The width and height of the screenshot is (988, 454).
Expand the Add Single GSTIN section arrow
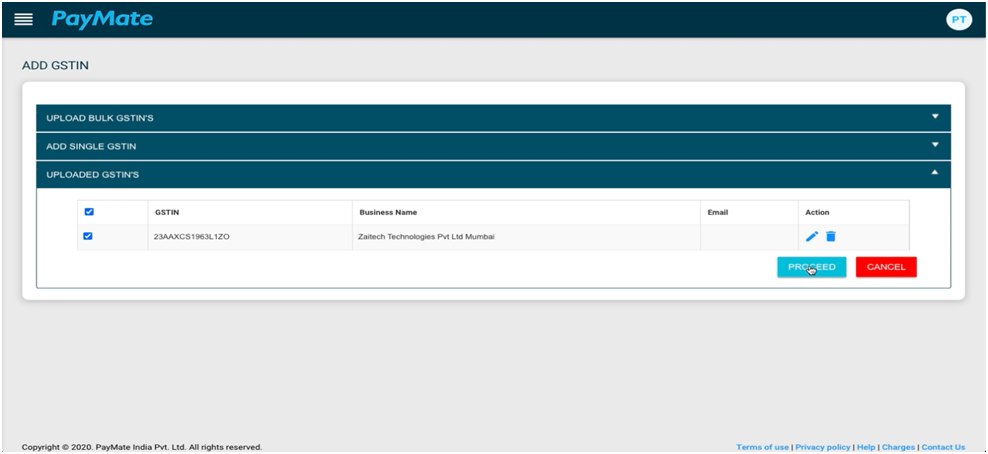(935, 145)
